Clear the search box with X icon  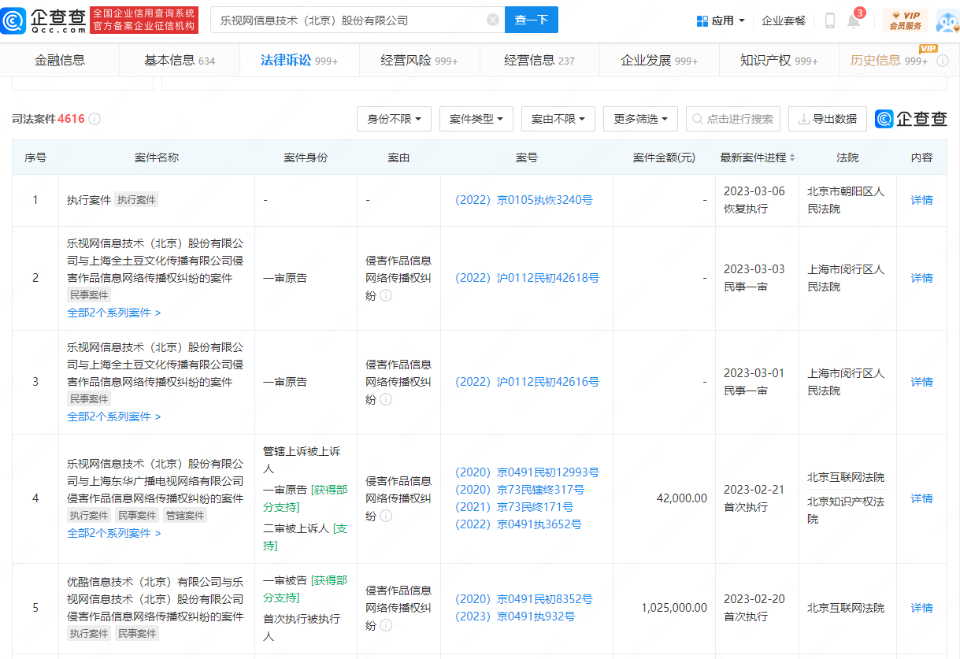point(492,20)
